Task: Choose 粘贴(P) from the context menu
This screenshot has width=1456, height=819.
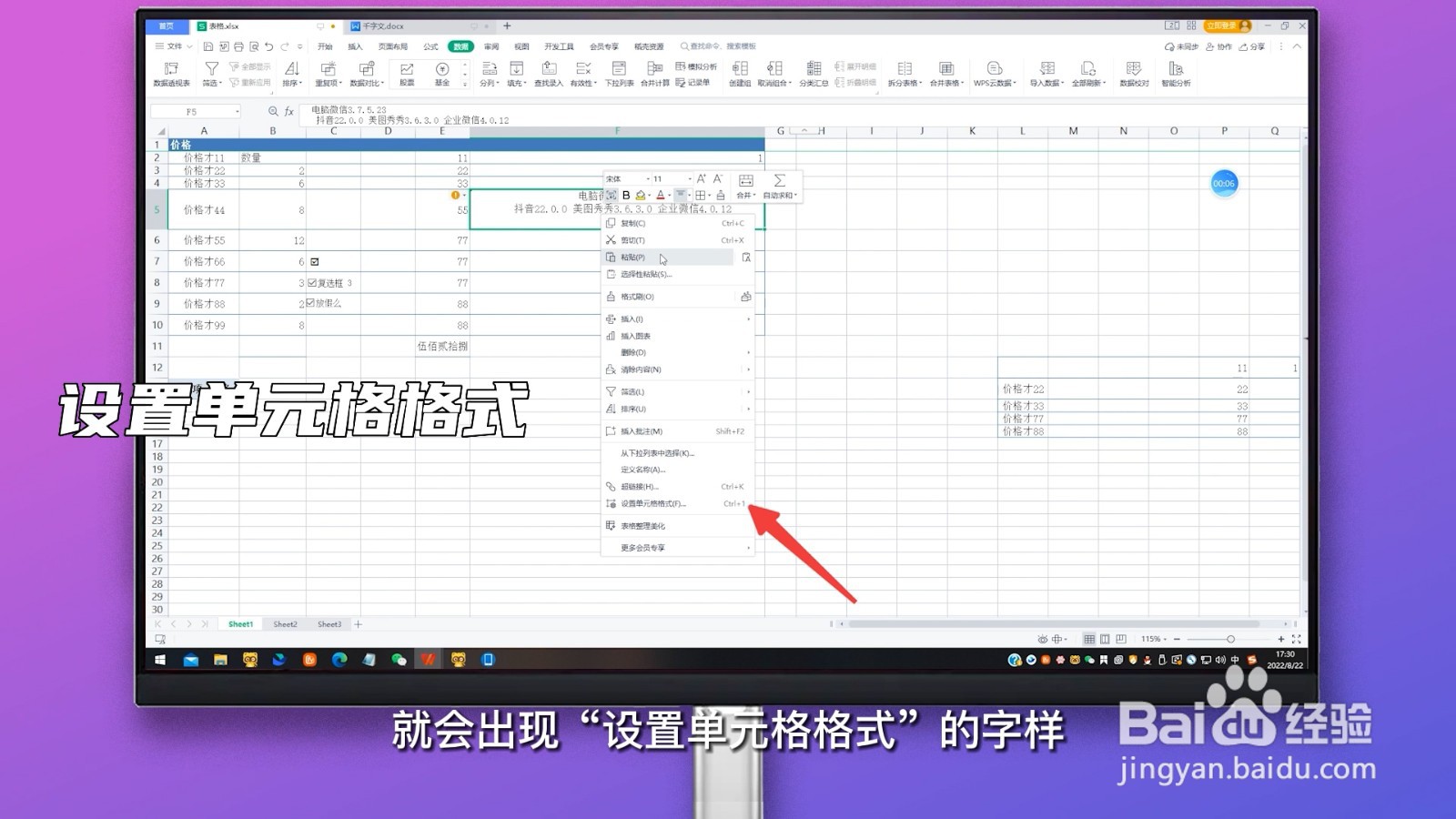Action: click(668, 258)
